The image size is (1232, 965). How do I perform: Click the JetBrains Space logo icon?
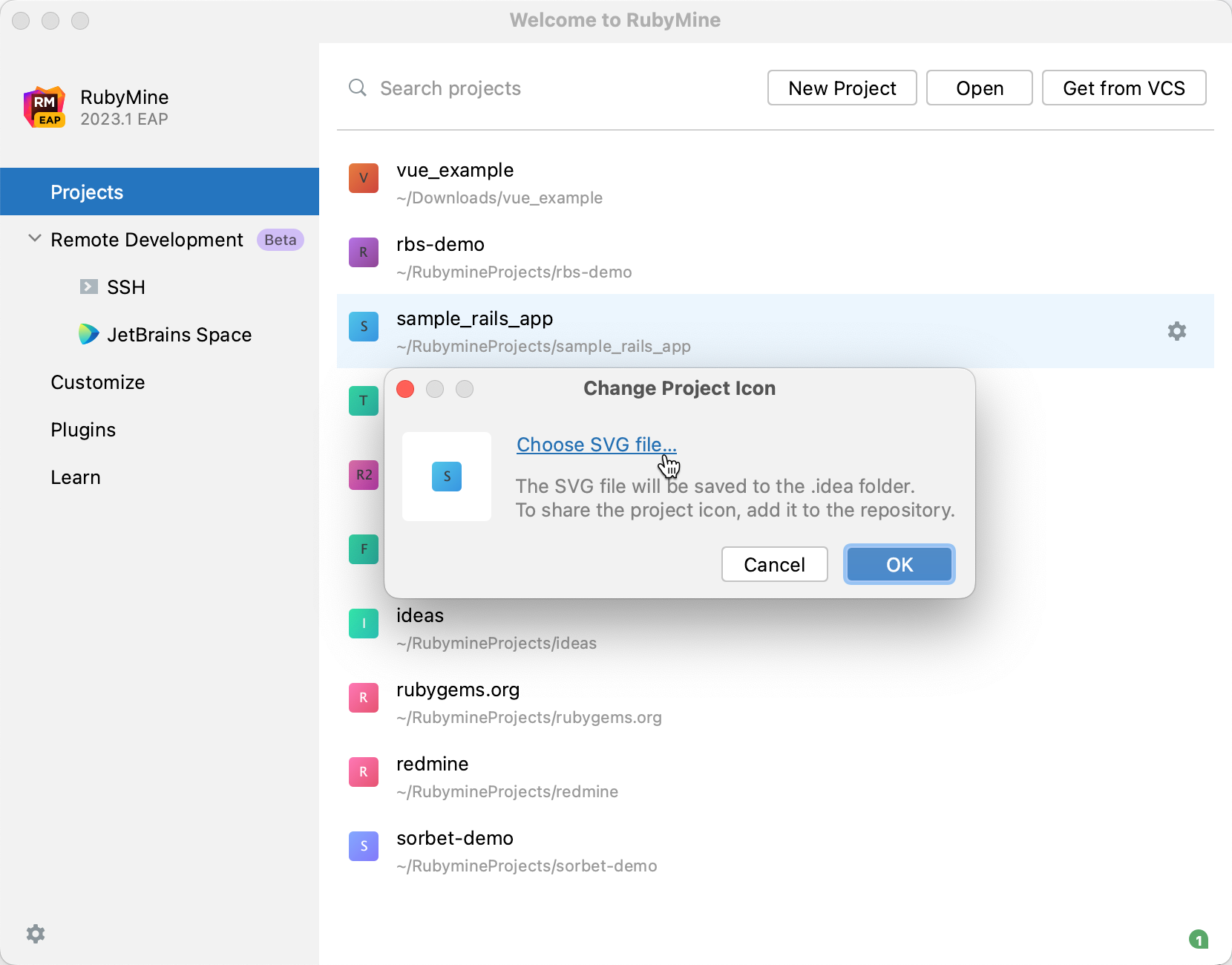click(88, 335)
